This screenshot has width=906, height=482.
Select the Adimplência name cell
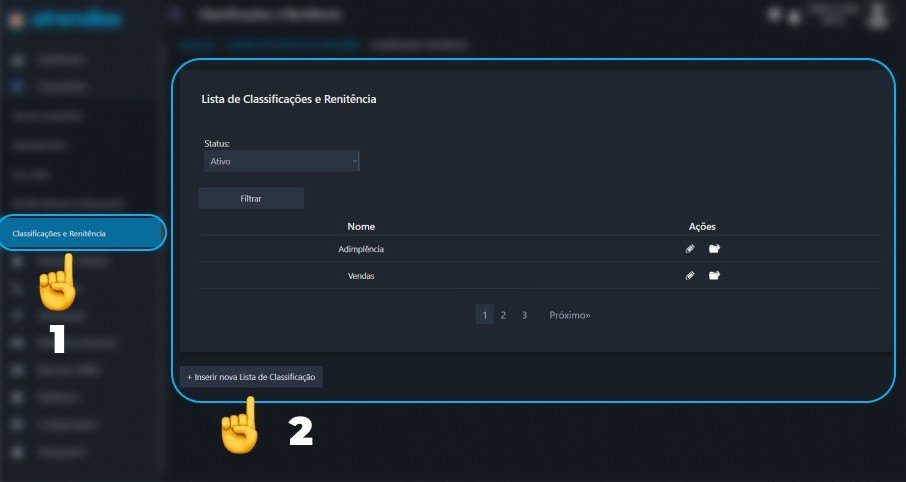pos(361,249)
